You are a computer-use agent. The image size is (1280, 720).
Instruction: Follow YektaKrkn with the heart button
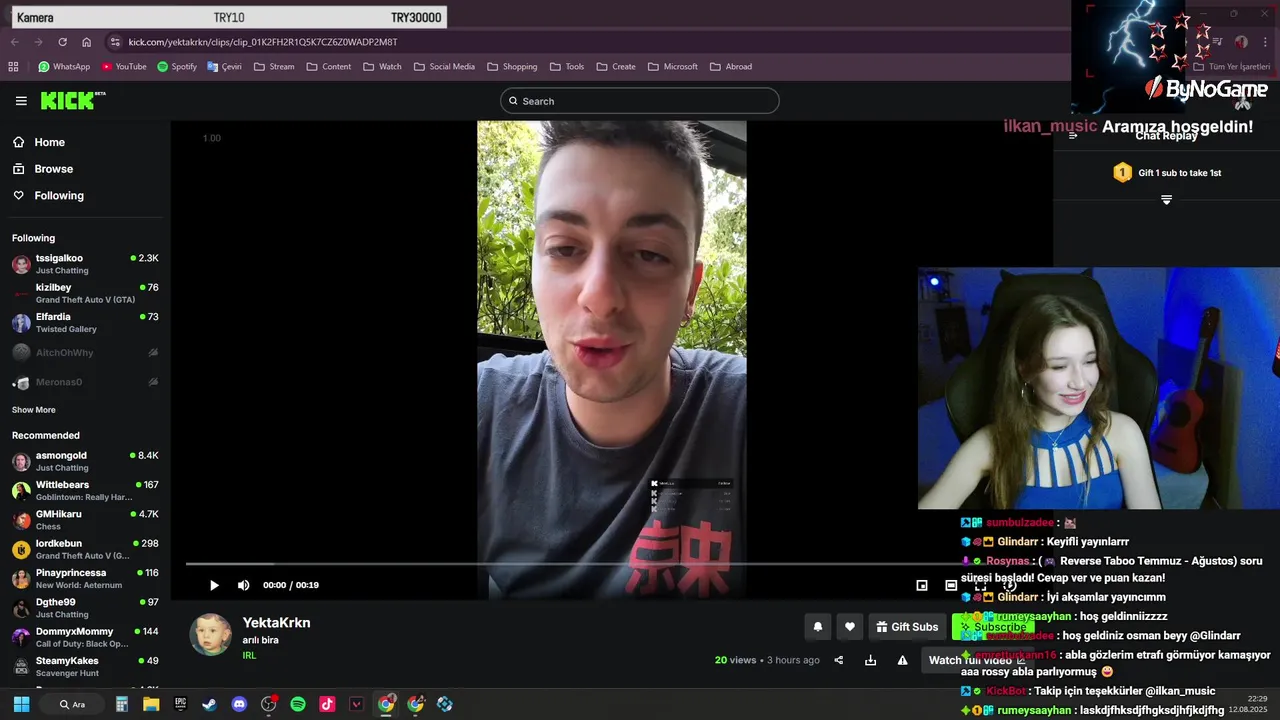pos(850,627)
